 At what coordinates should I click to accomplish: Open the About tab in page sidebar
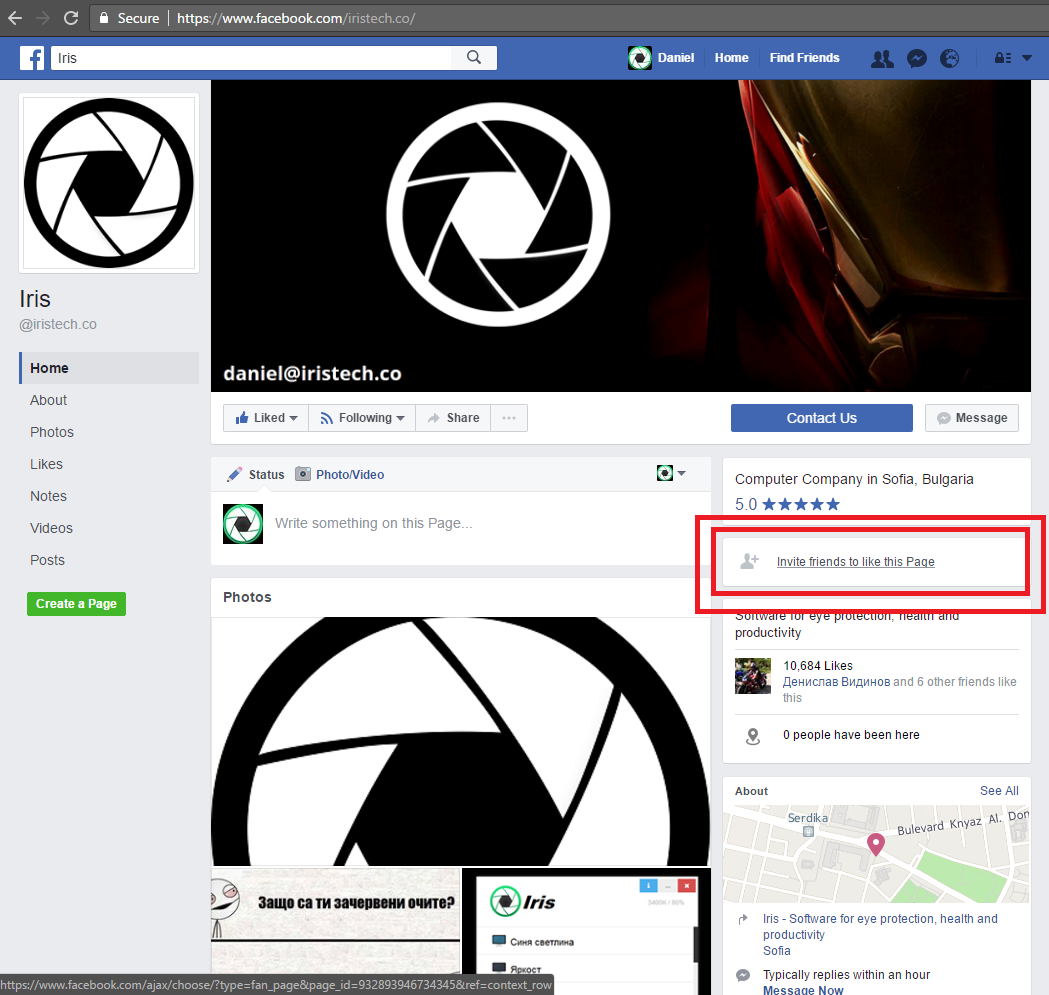[x=48, y=400]
